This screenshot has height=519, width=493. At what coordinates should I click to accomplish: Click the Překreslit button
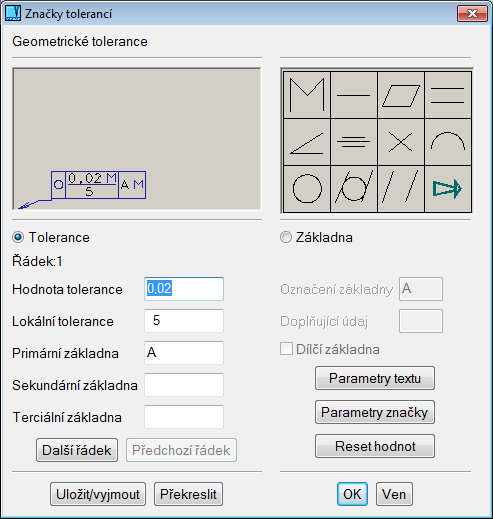188,494
